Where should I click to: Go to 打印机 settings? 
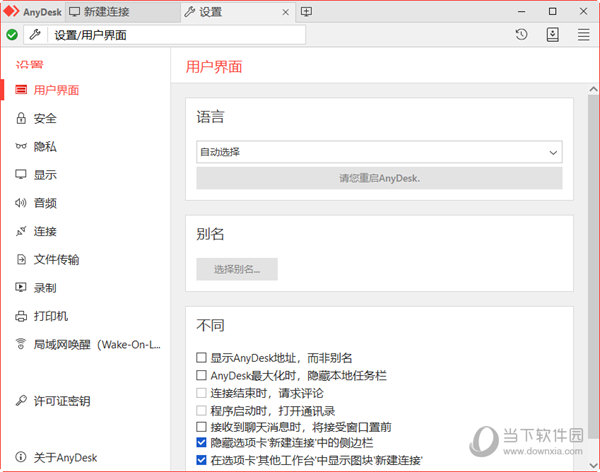click(51, 316)
